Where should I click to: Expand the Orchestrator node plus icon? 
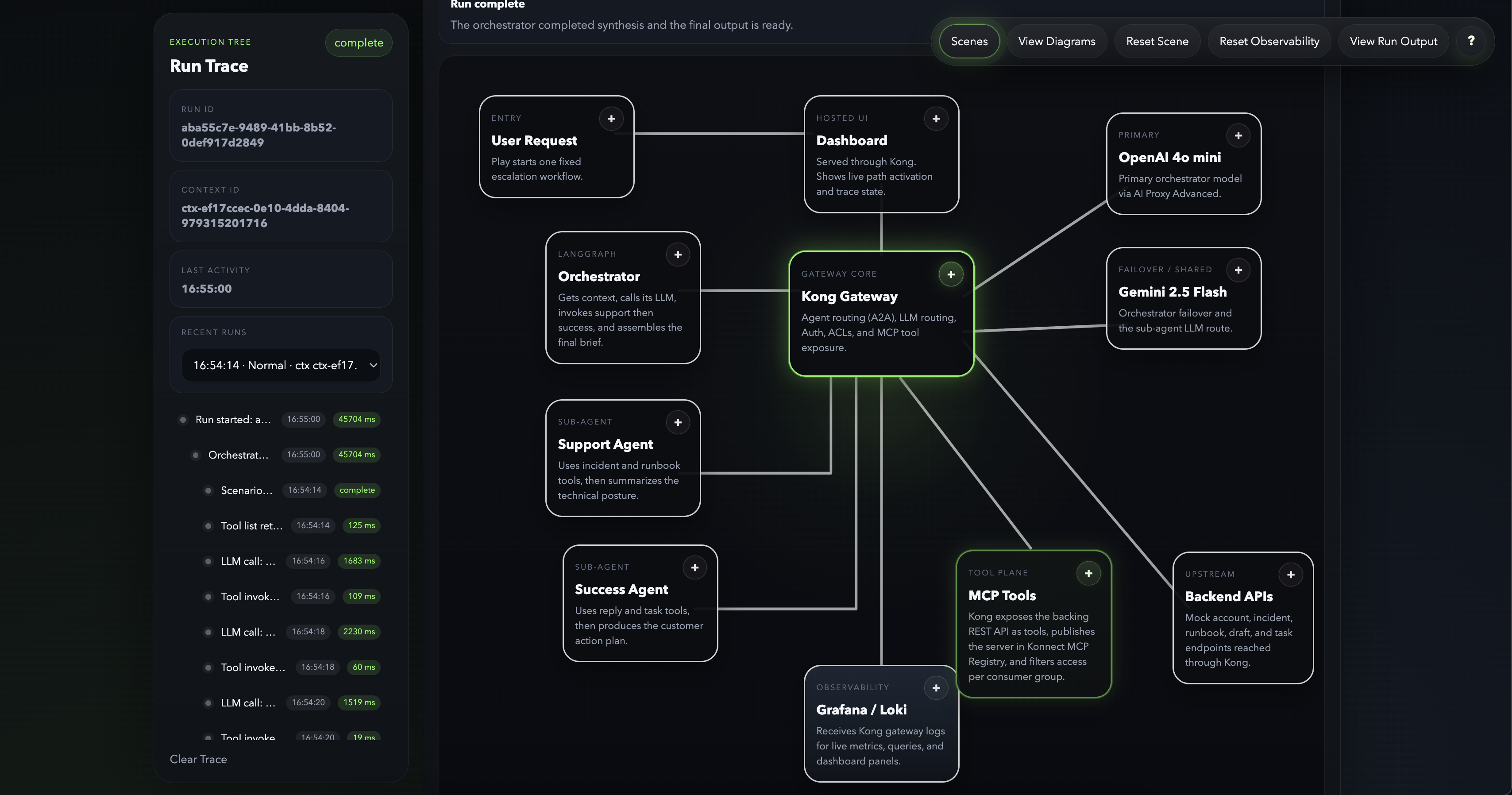(678, 255)
